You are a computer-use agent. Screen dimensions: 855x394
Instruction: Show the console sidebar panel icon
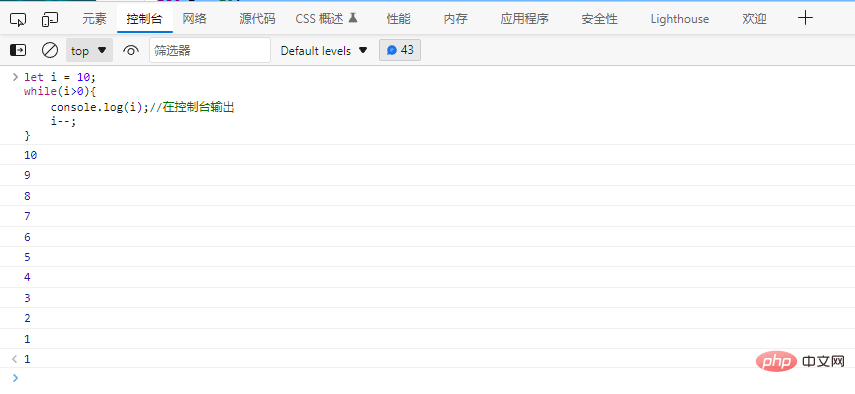click(18, 51)
